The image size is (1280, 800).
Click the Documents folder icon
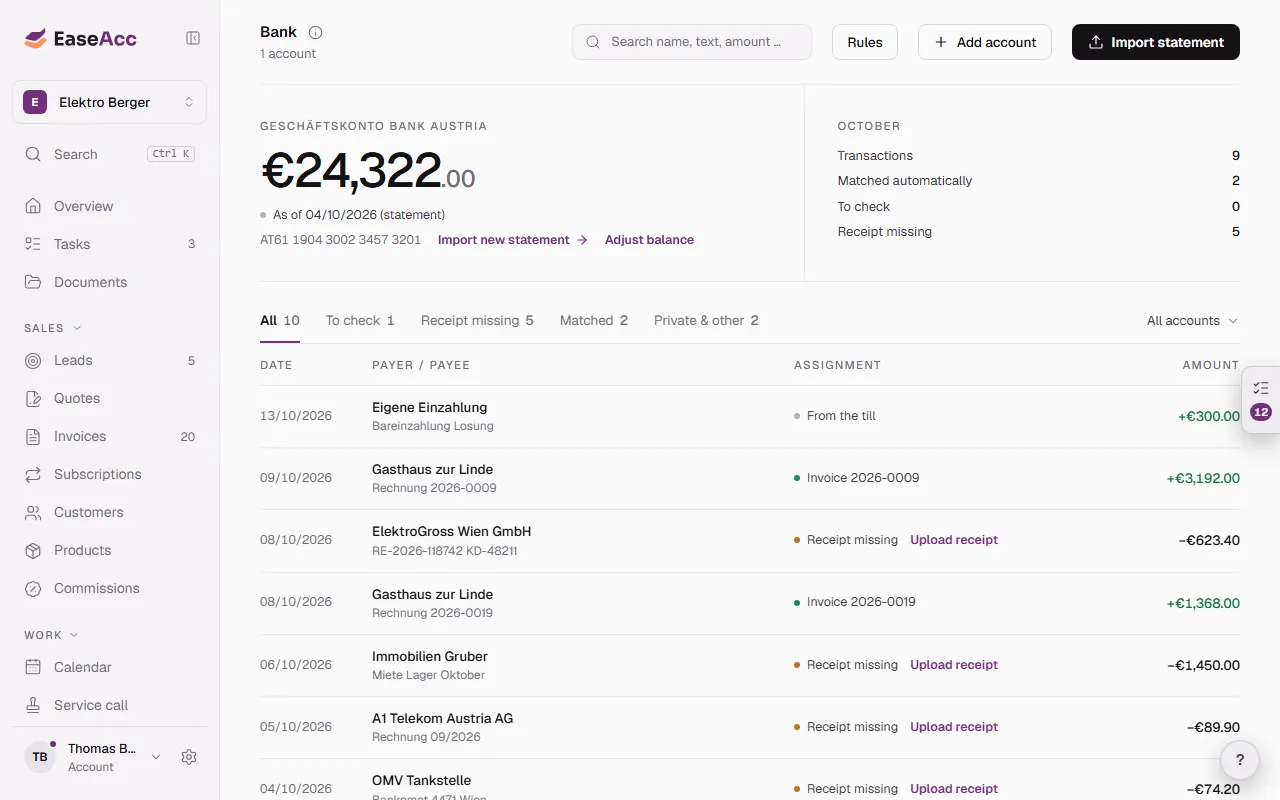pyautogui.click(x=33, y=282)
